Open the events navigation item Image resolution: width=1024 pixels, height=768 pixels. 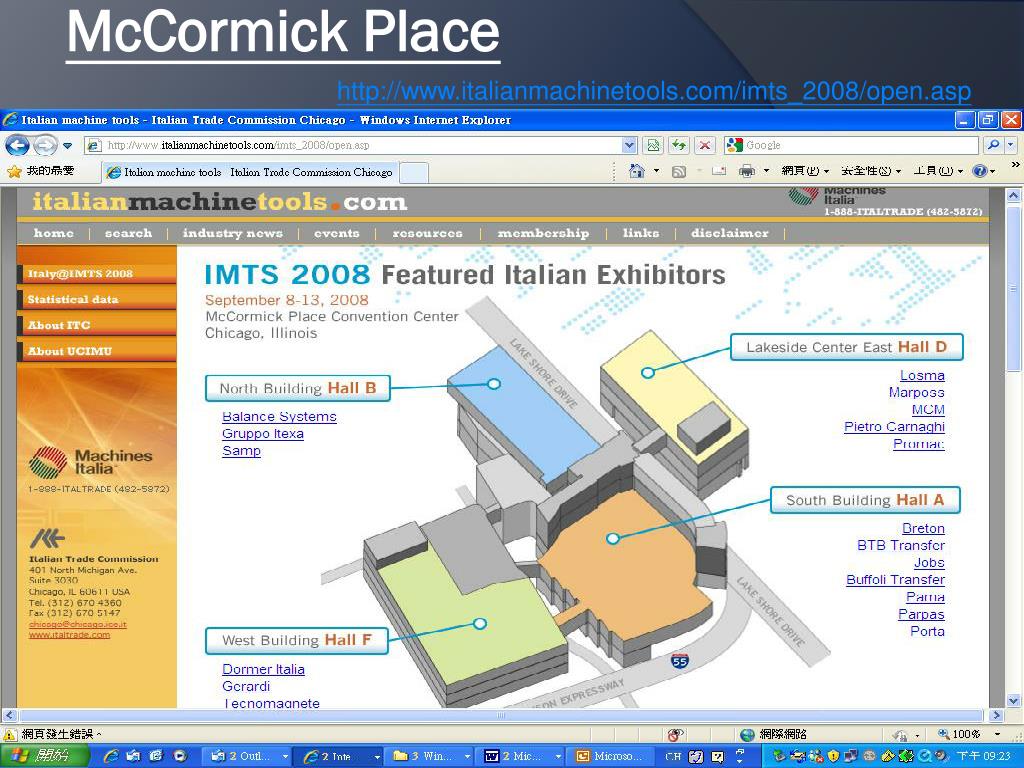pyautogui.click(x=336, y=233)
